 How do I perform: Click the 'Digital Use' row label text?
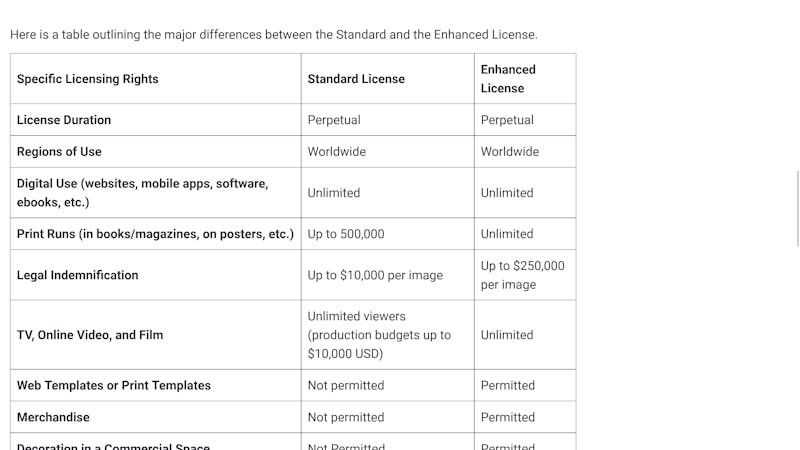tap(142, 193)
